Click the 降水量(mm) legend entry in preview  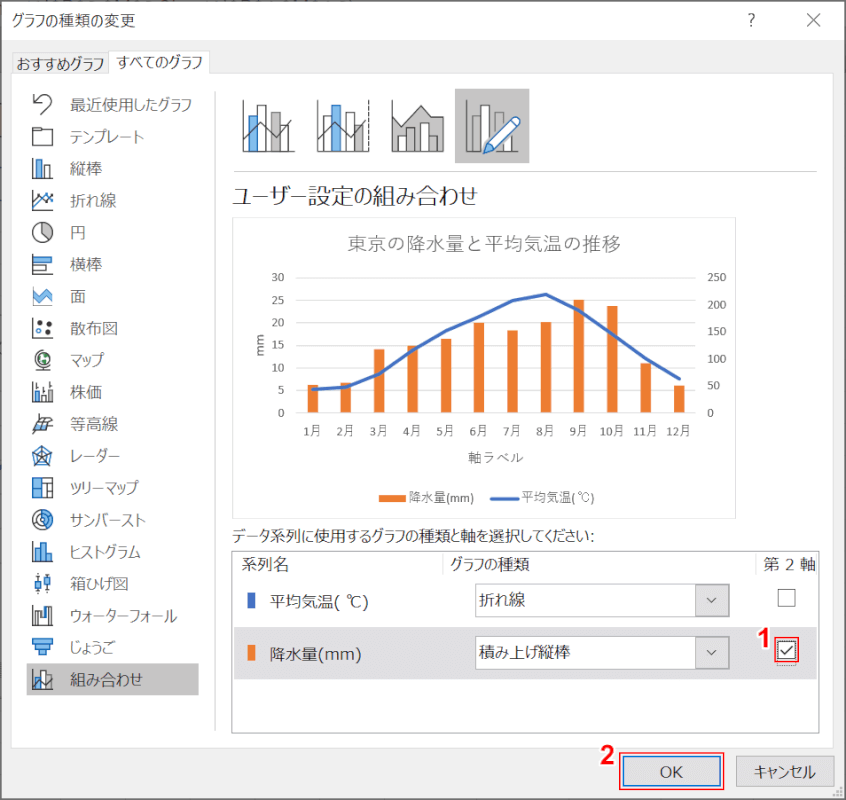tap(426, 497)
